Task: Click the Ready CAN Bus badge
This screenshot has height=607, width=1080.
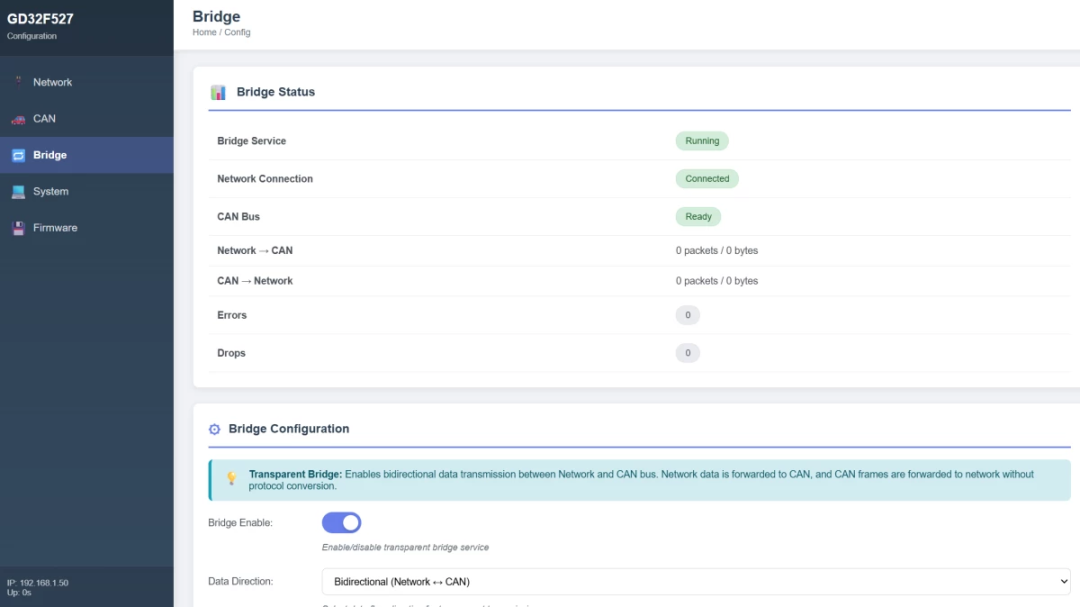Action: point(698,217)
